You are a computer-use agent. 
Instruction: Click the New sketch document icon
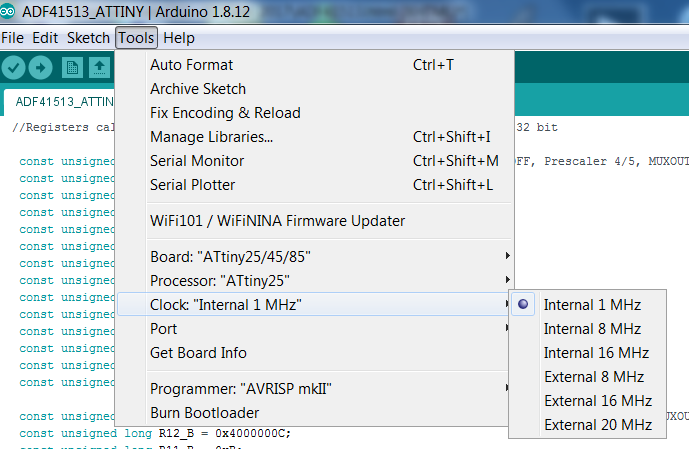72,68
